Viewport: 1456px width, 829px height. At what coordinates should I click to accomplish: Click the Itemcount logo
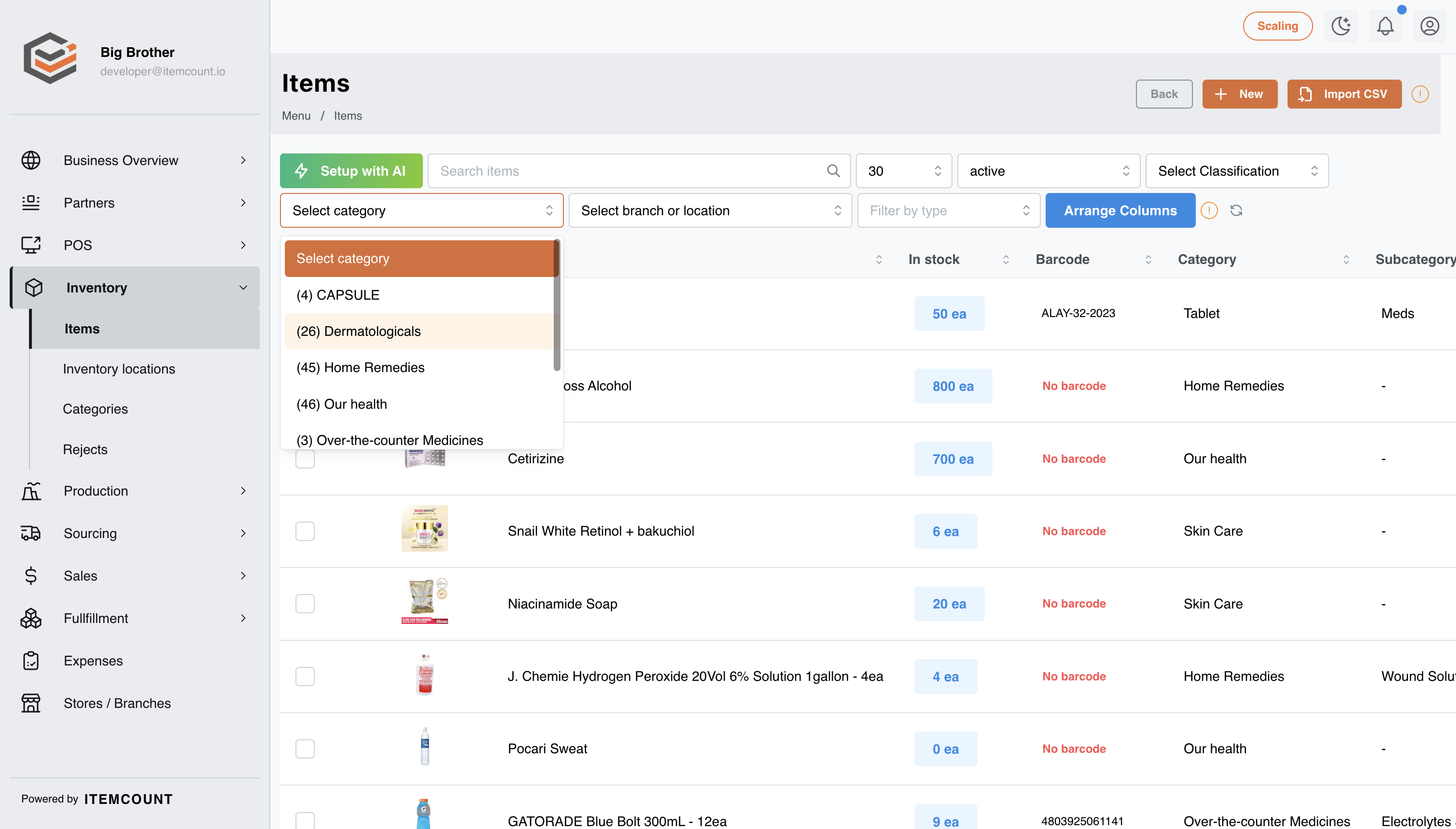coord(50,58)
